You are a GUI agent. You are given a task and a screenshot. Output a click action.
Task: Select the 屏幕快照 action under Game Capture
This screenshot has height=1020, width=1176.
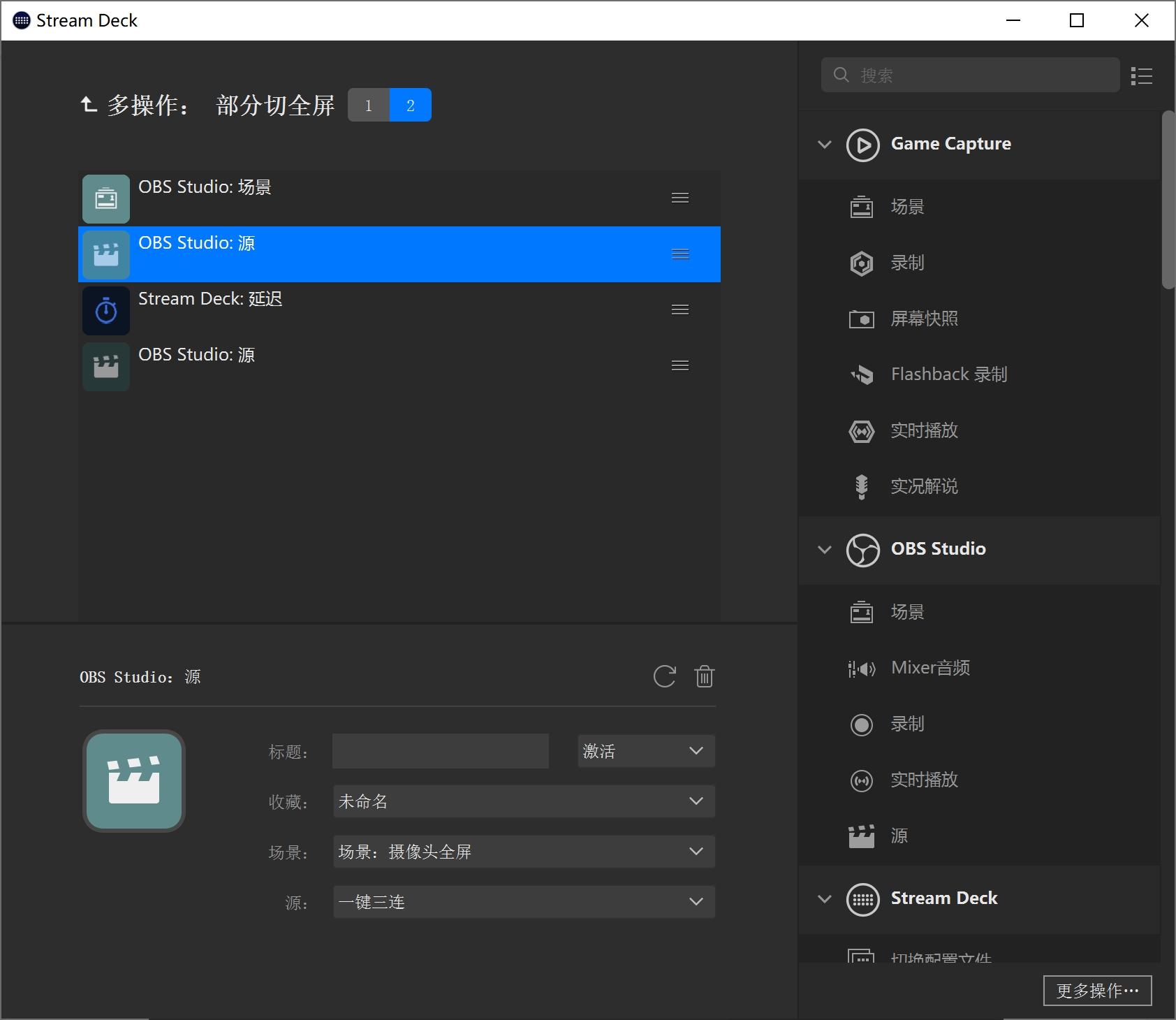pyautogui.click(x=923, y=319)
